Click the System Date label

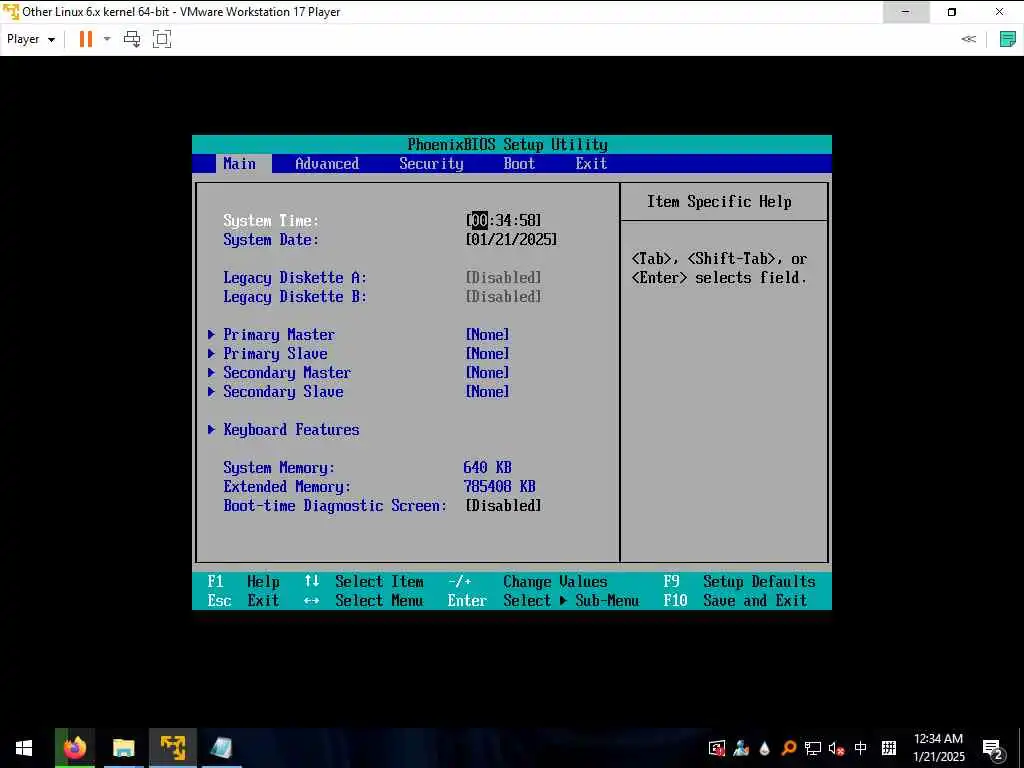271,240
